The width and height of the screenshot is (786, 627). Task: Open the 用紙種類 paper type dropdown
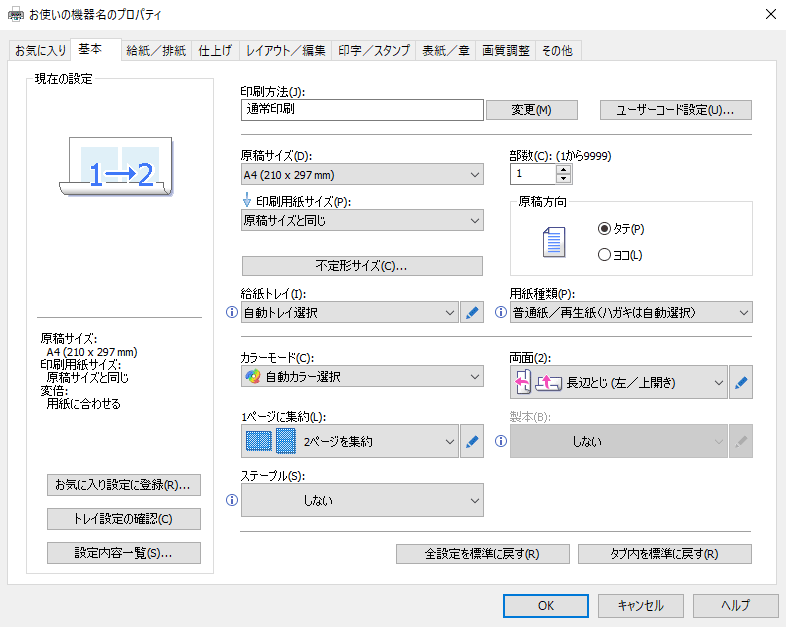coord(631,312)
